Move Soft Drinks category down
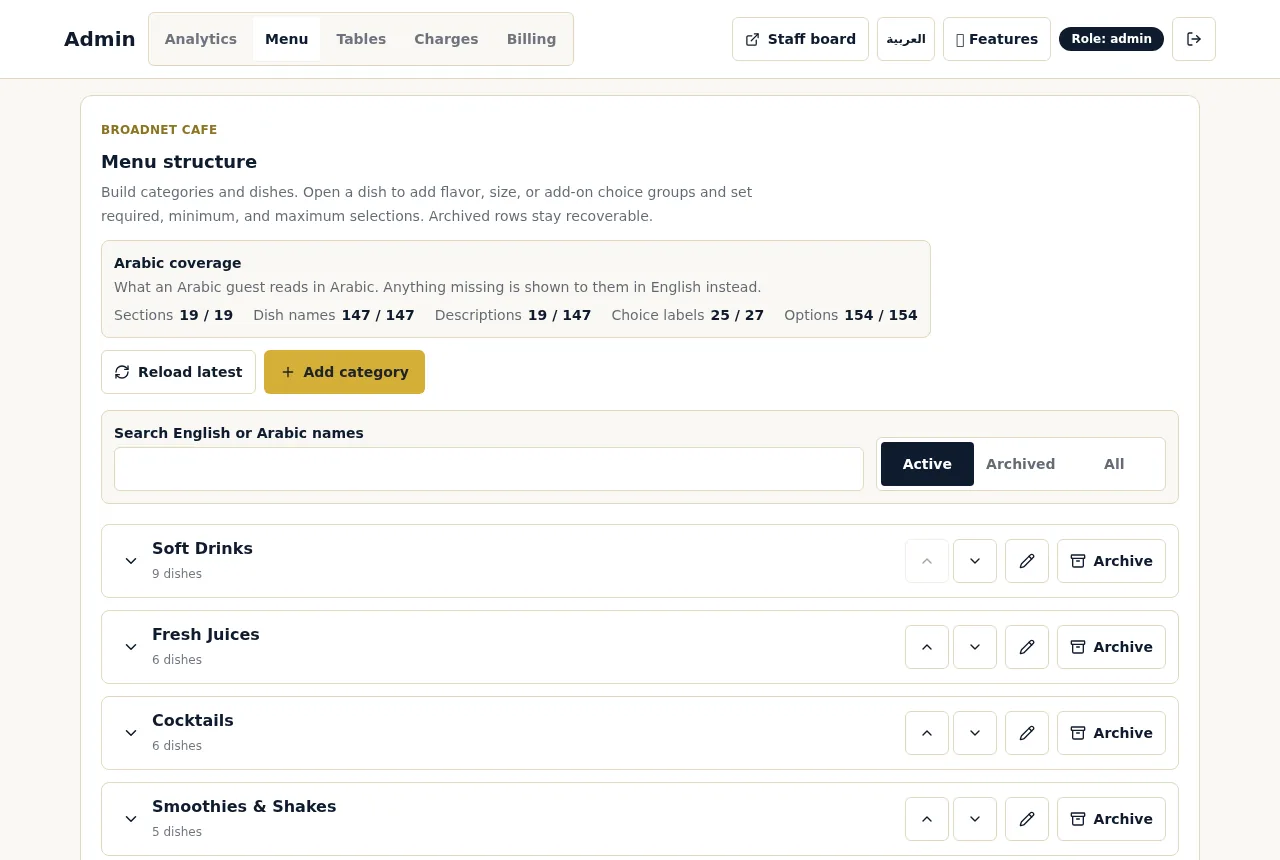 pyautogui.click(x=975, y=561)
